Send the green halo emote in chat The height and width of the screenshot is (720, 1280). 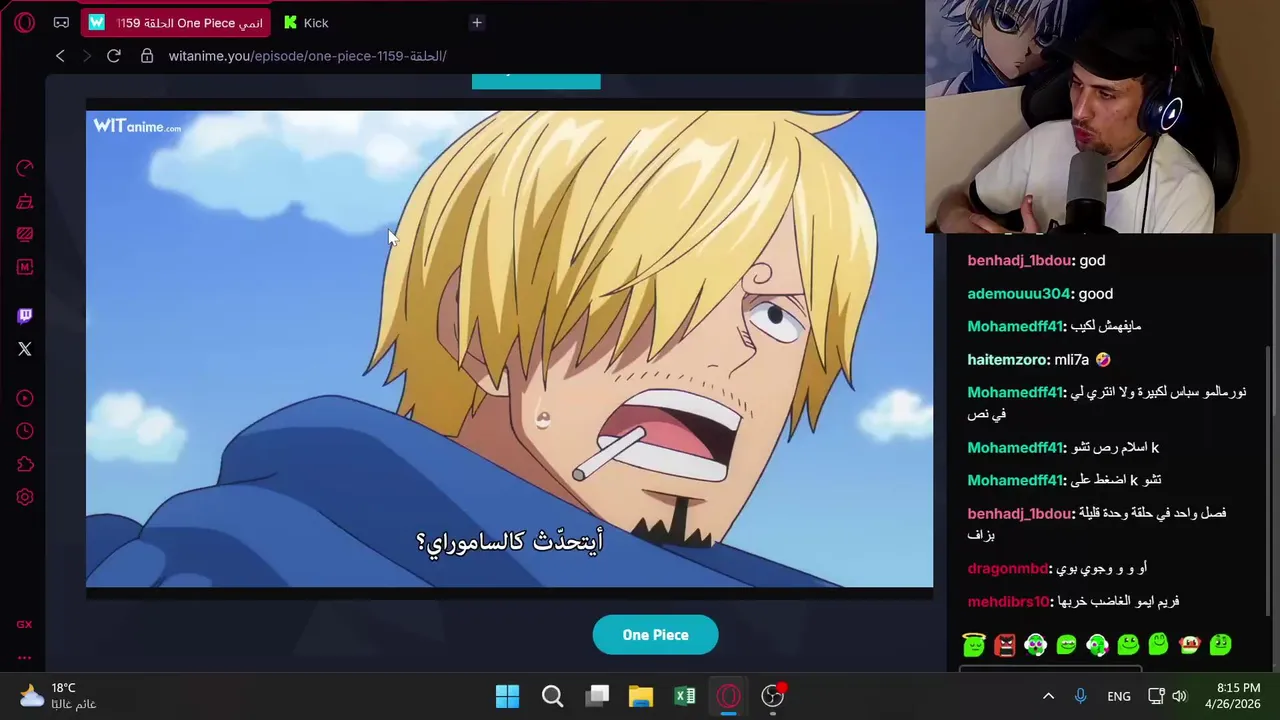[x=974, y=645]
